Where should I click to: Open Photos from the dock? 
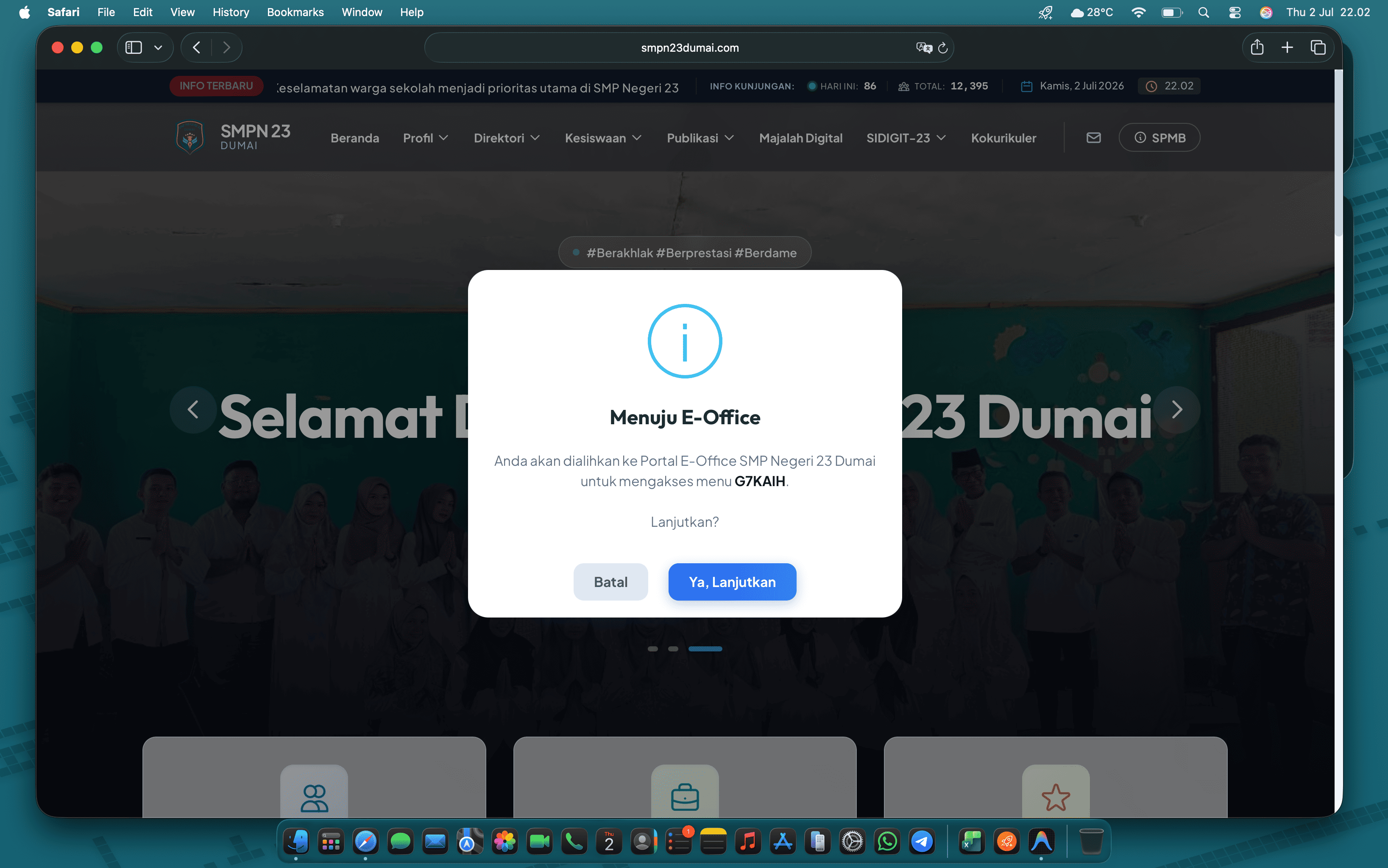coord(505,842)
